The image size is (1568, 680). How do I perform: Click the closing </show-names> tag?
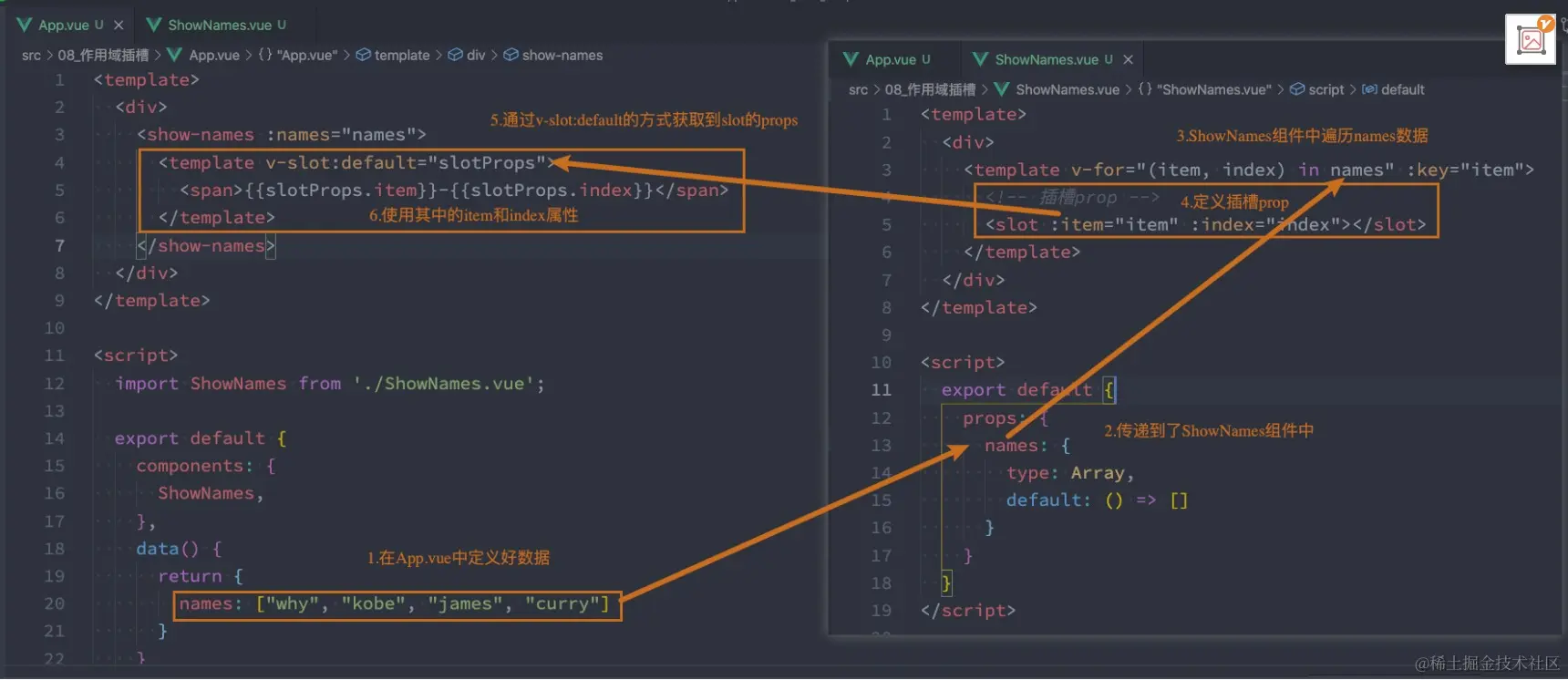click(206, 246)
